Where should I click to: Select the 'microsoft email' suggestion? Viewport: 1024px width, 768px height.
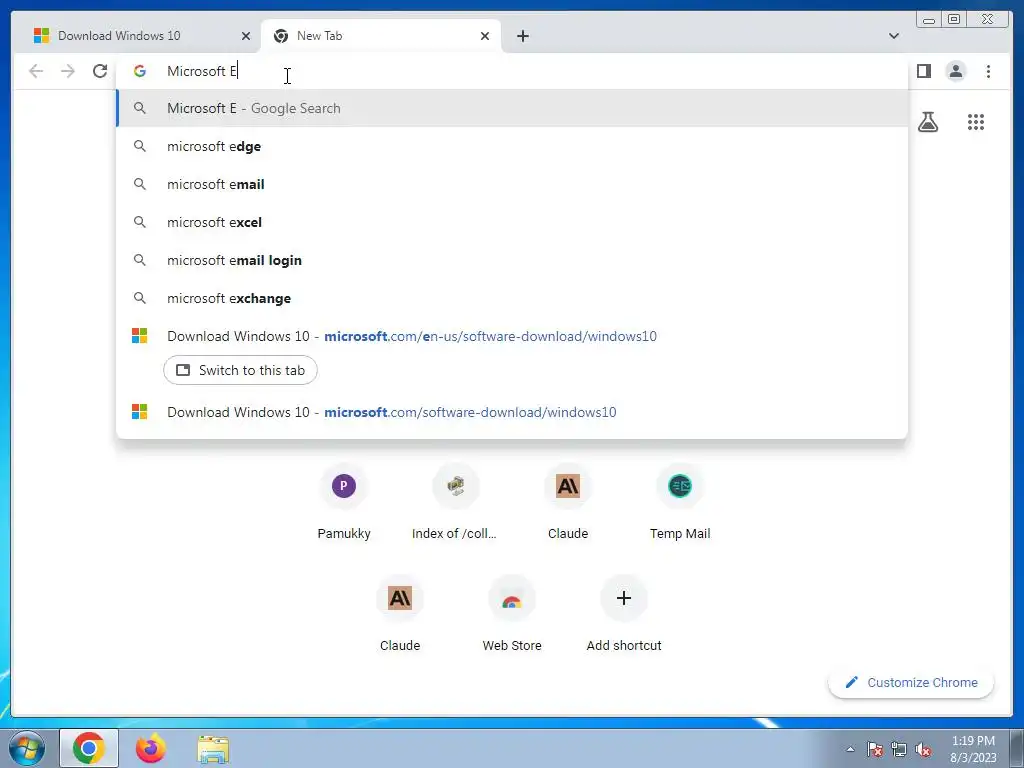tap(511, 184)
